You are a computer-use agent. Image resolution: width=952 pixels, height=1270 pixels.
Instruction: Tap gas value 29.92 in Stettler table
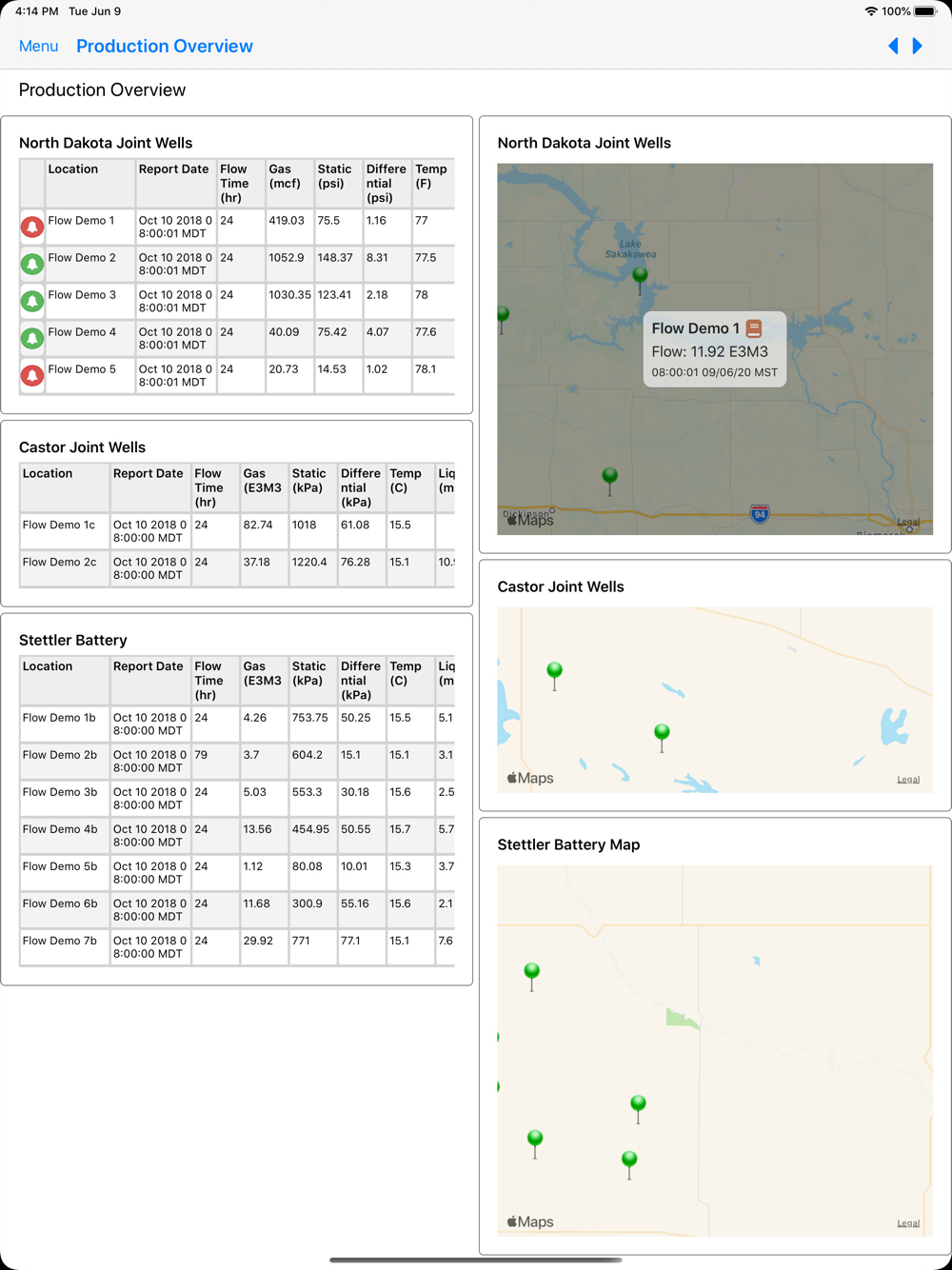tap(258, 941)
